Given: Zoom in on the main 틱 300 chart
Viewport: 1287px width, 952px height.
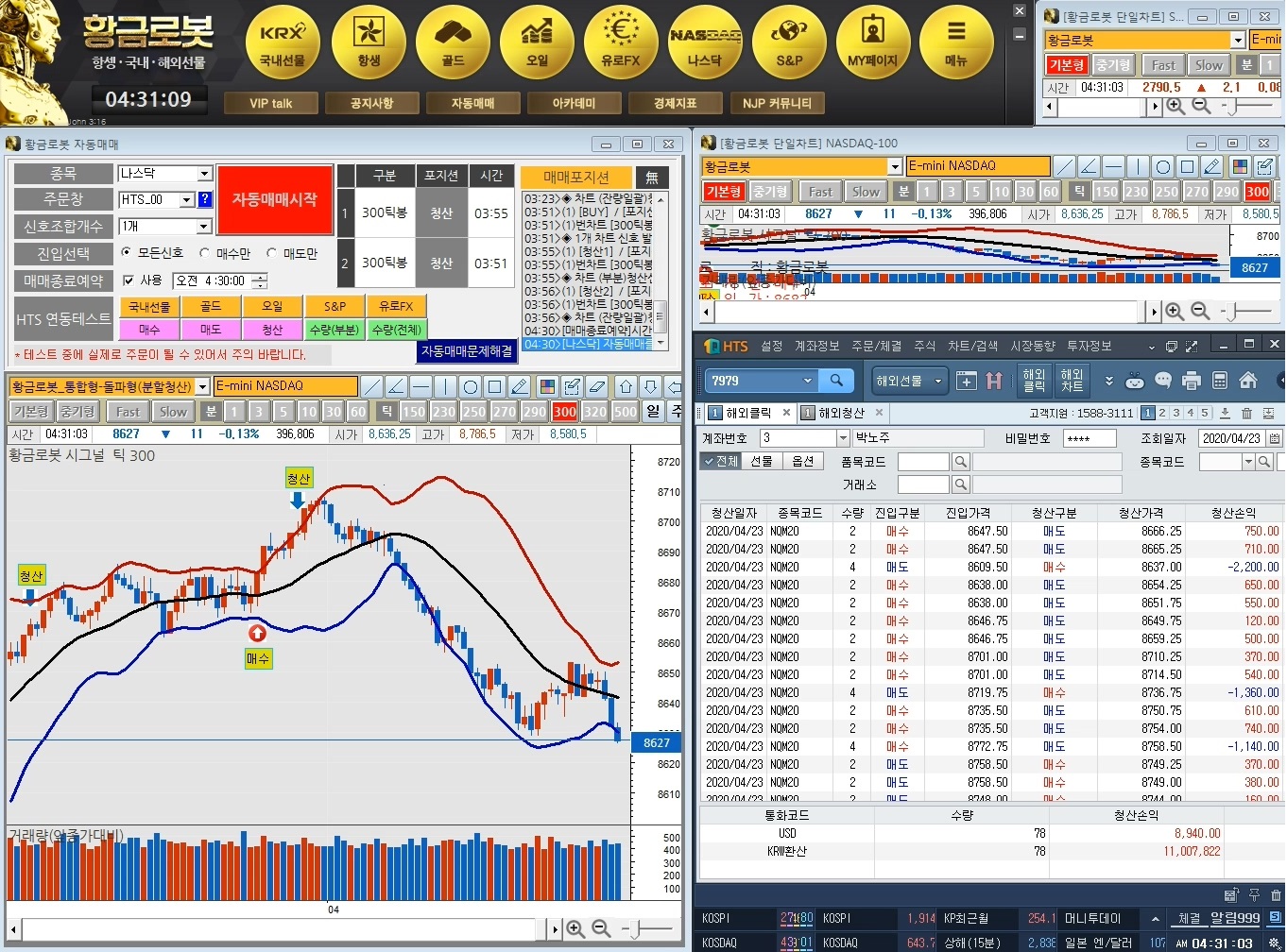Looking at the screenshot, I should 575,929.
